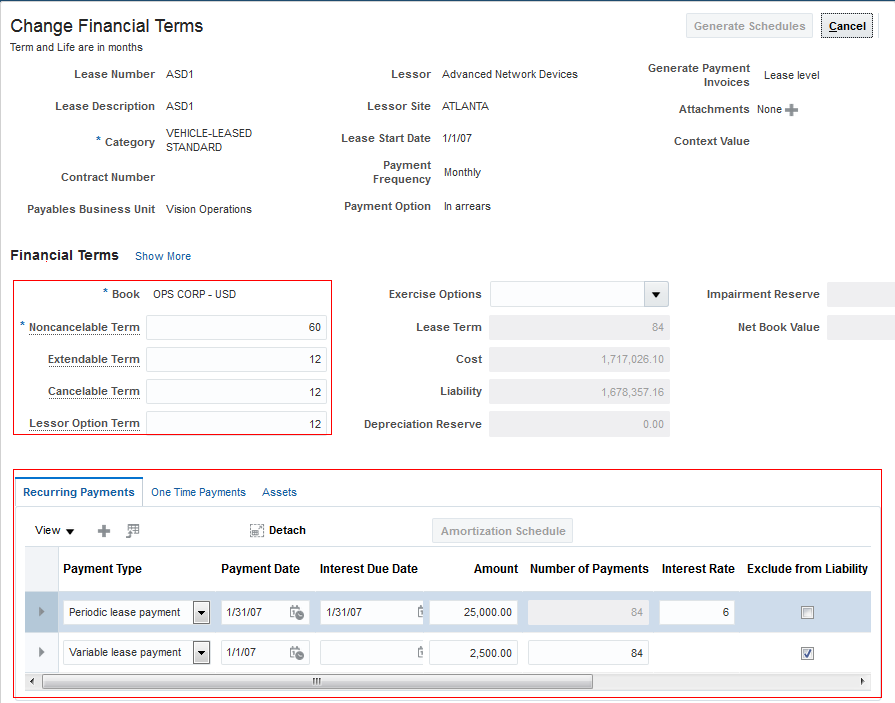Open calendar for the 1/31/07 interest due date

tap(420, 613)
